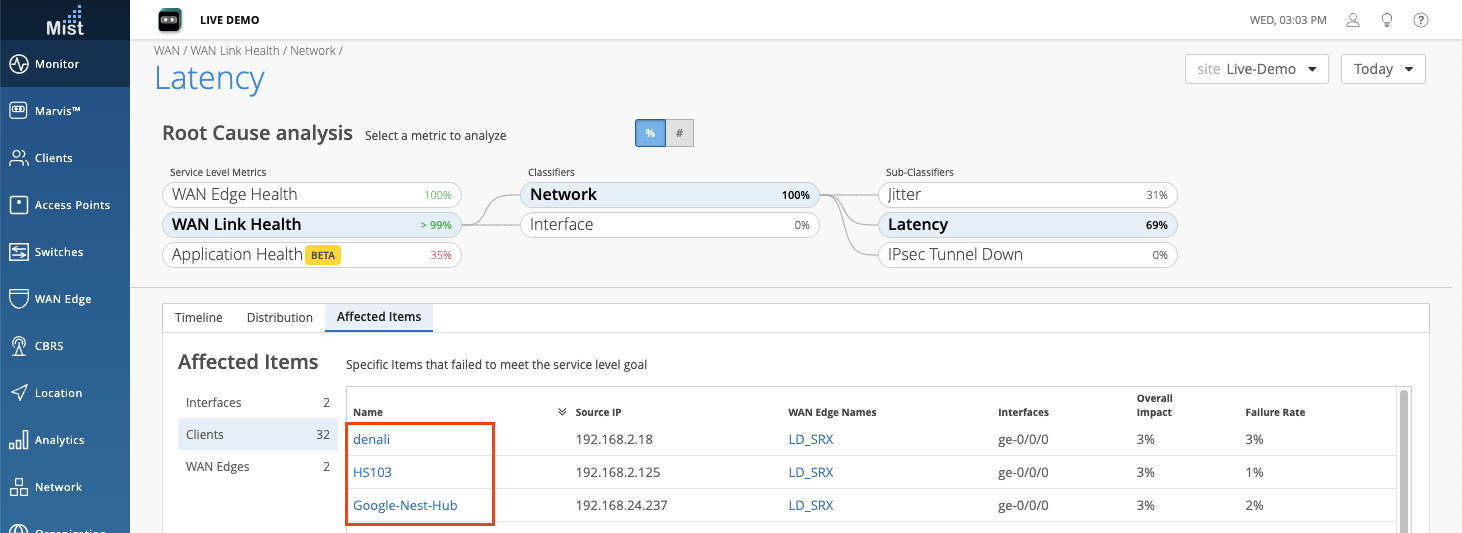Viewport: 1462px width, 533px height.
Task: Open user account profile icon
Action: click(x=1353, y=20)
